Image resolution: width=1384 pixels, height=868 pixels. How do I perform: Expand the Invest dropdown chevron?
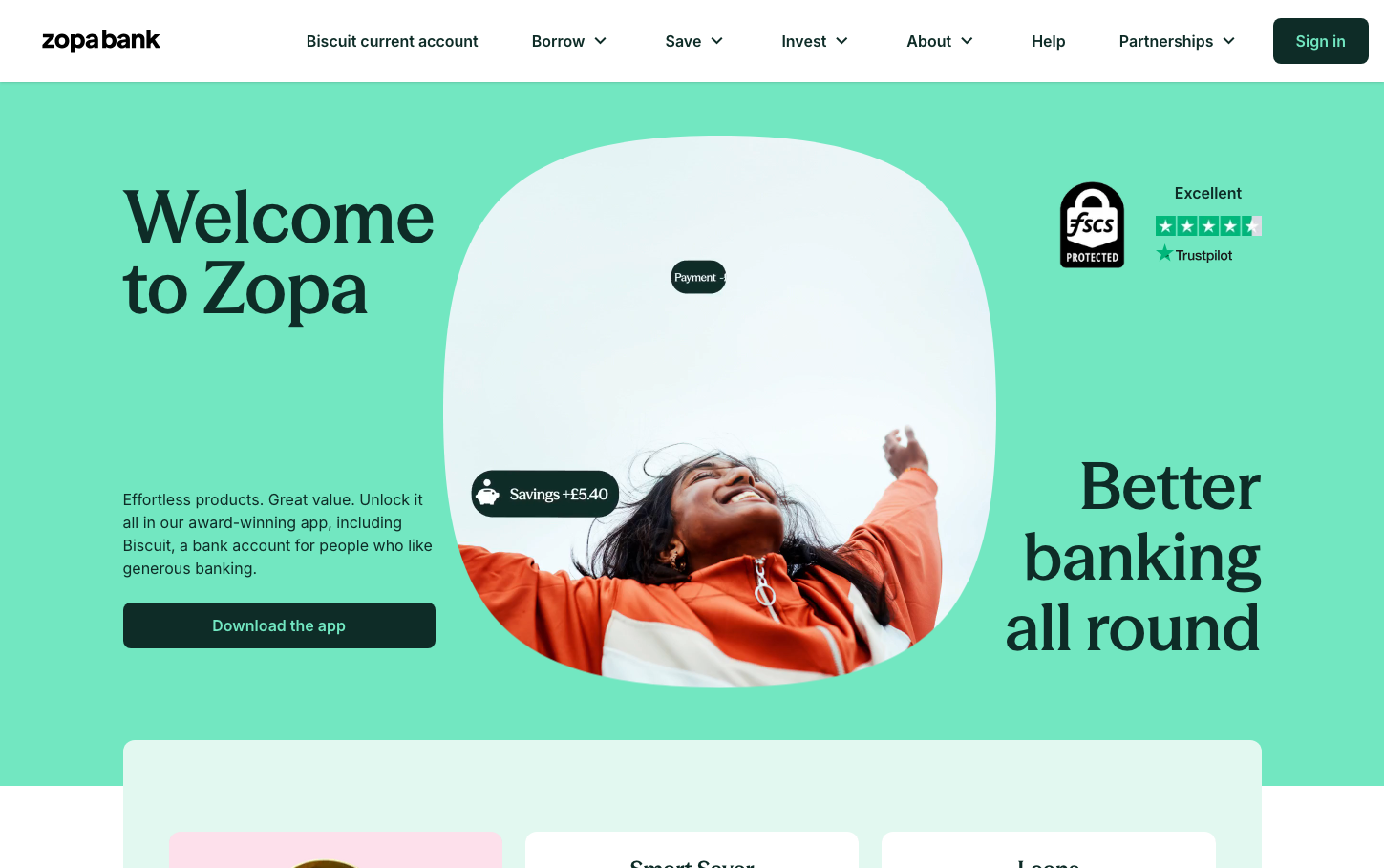pos(842,41)
